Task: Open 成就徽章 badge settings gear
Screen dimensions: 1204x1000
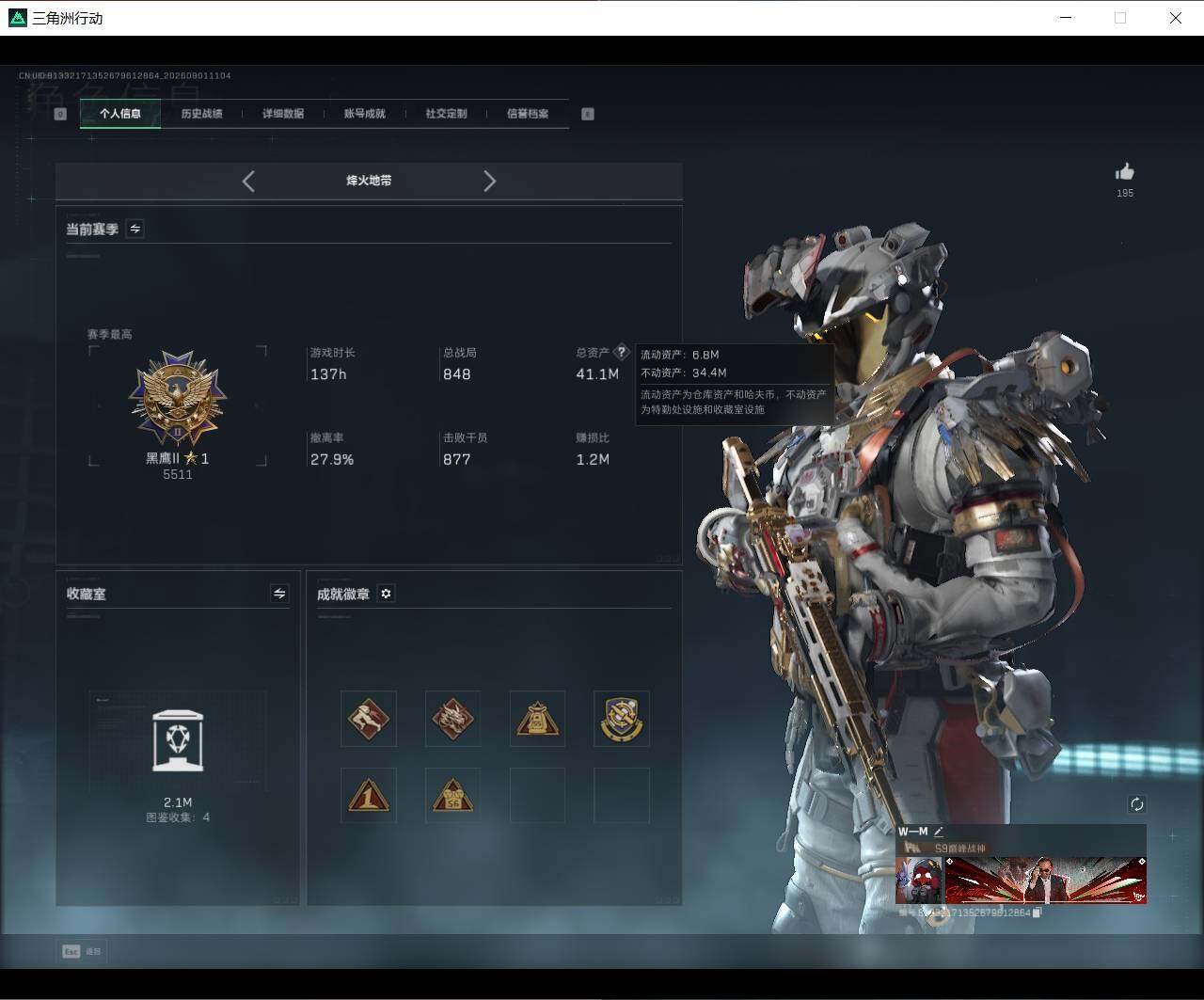Action: (386, 594)
